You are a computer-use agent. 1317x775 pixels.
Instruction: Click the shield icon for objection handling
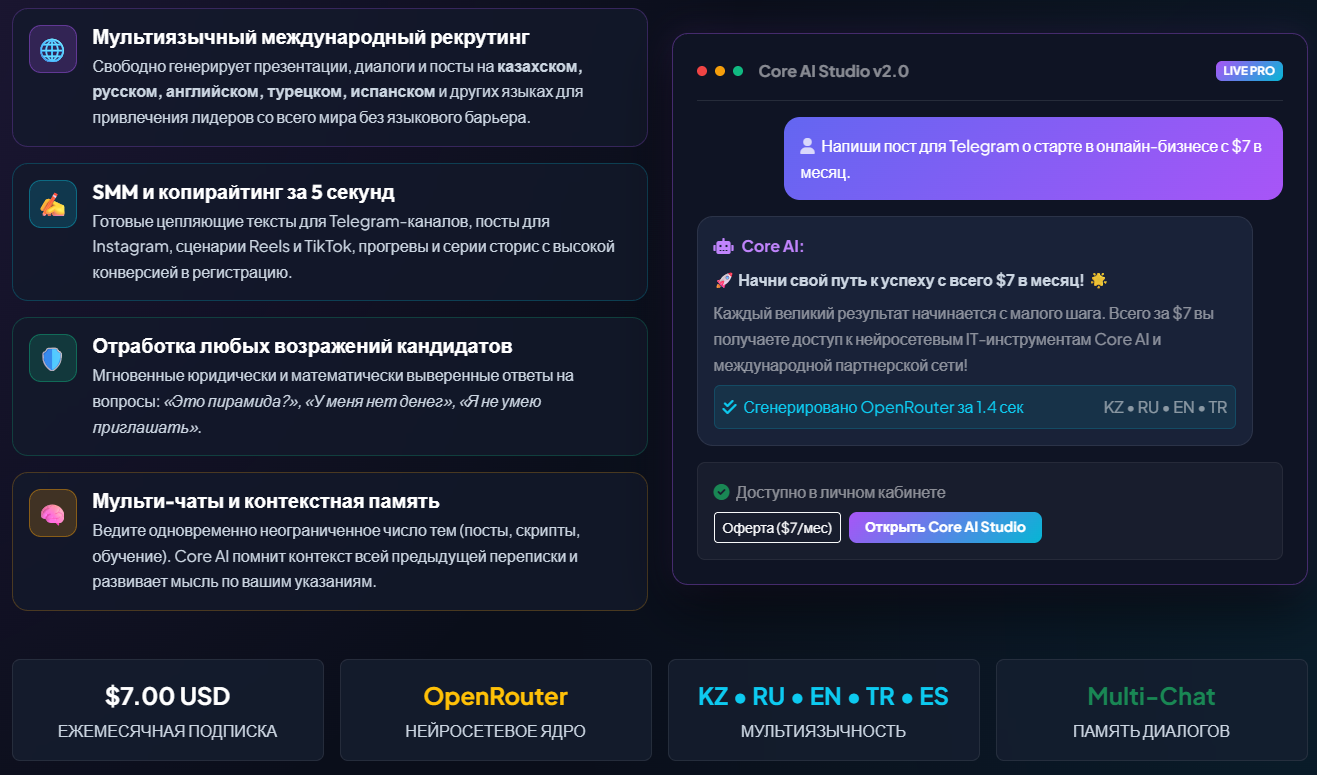(x=53, y=358)
